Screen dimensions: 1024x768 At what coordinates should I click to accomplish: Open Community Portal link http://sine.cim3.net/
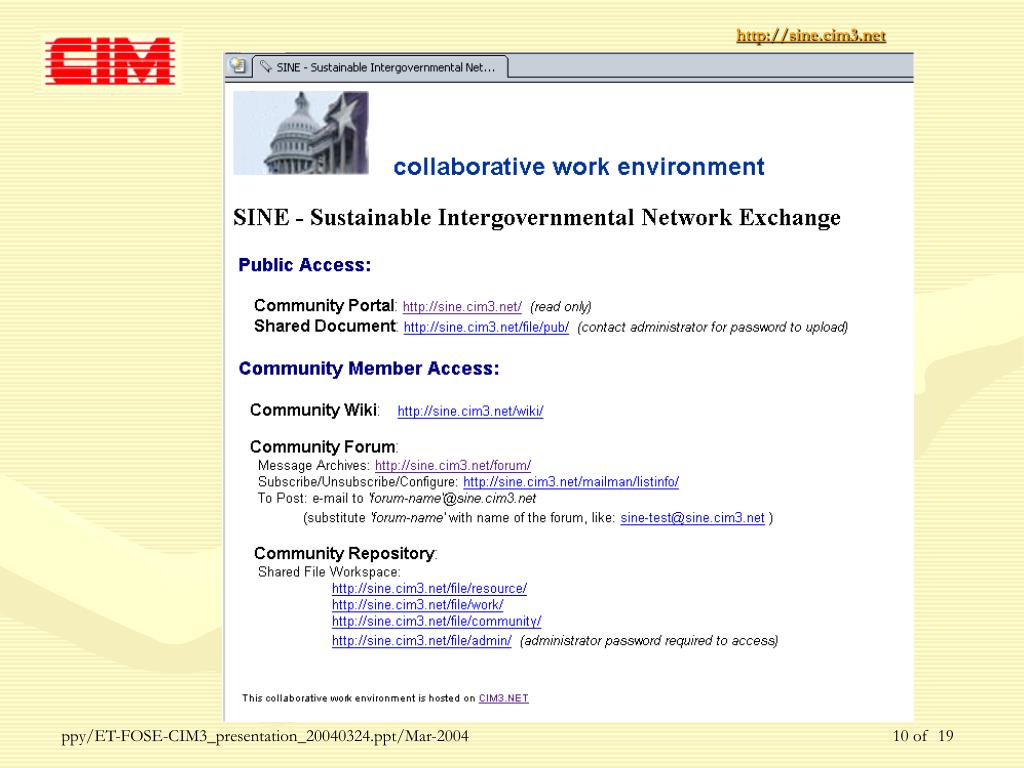tap(462, 306)
